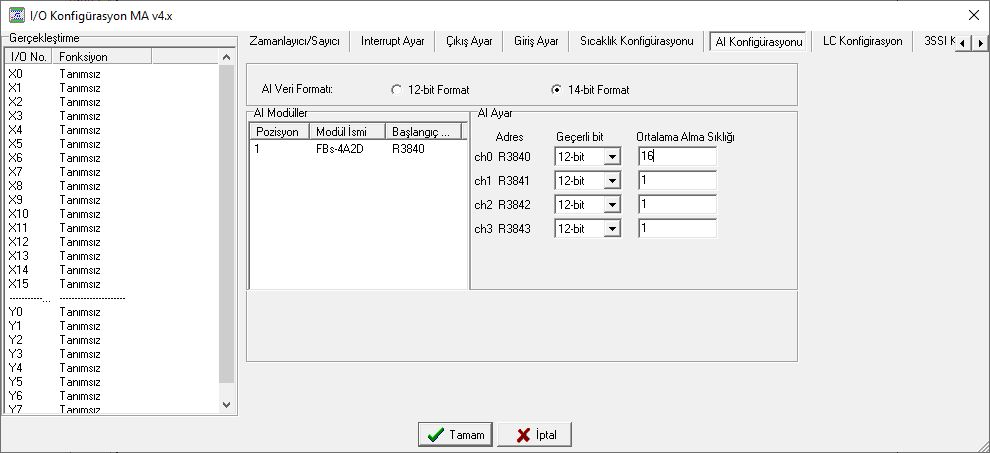
Task: Open the Interrupt Ayar tab
Action: (x=392, y=42)
